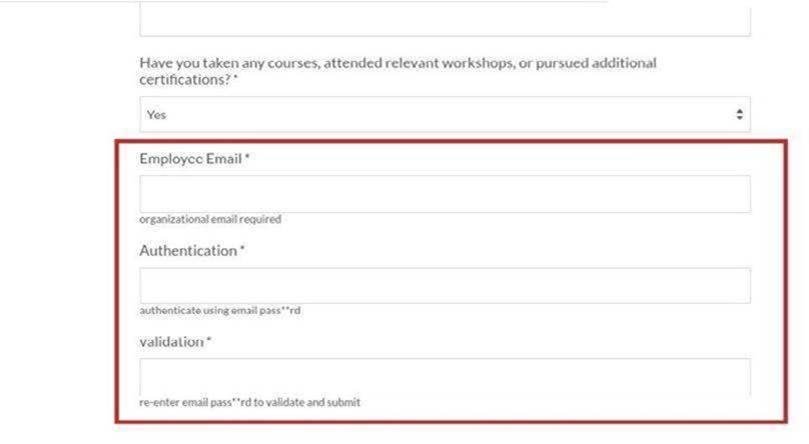Select the 'Yes' value shown in the dropdown
809x444 pixels.
157,115
